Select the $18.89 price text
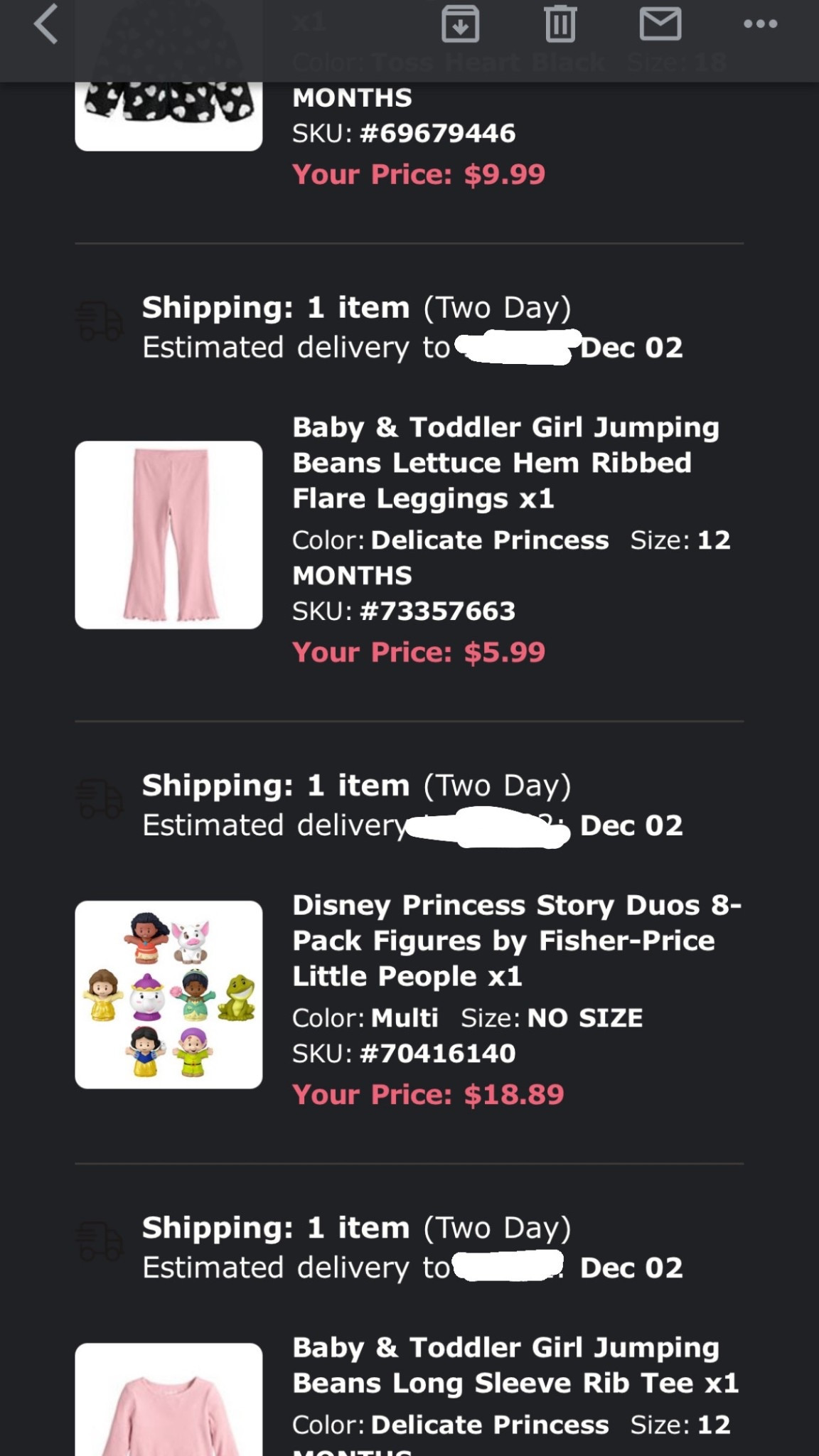819x1456 pixels. [427, 1095]
